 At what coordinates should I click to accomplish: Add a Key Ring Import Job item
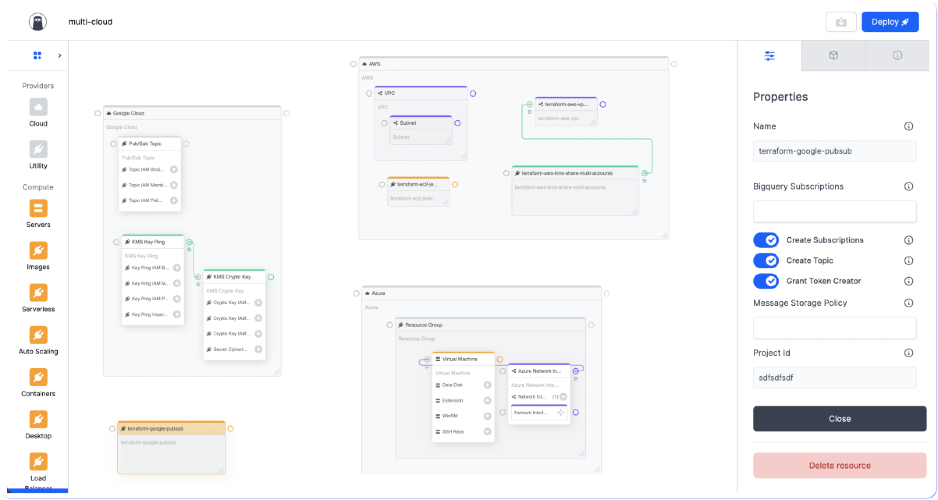click(x=177, y=315)
